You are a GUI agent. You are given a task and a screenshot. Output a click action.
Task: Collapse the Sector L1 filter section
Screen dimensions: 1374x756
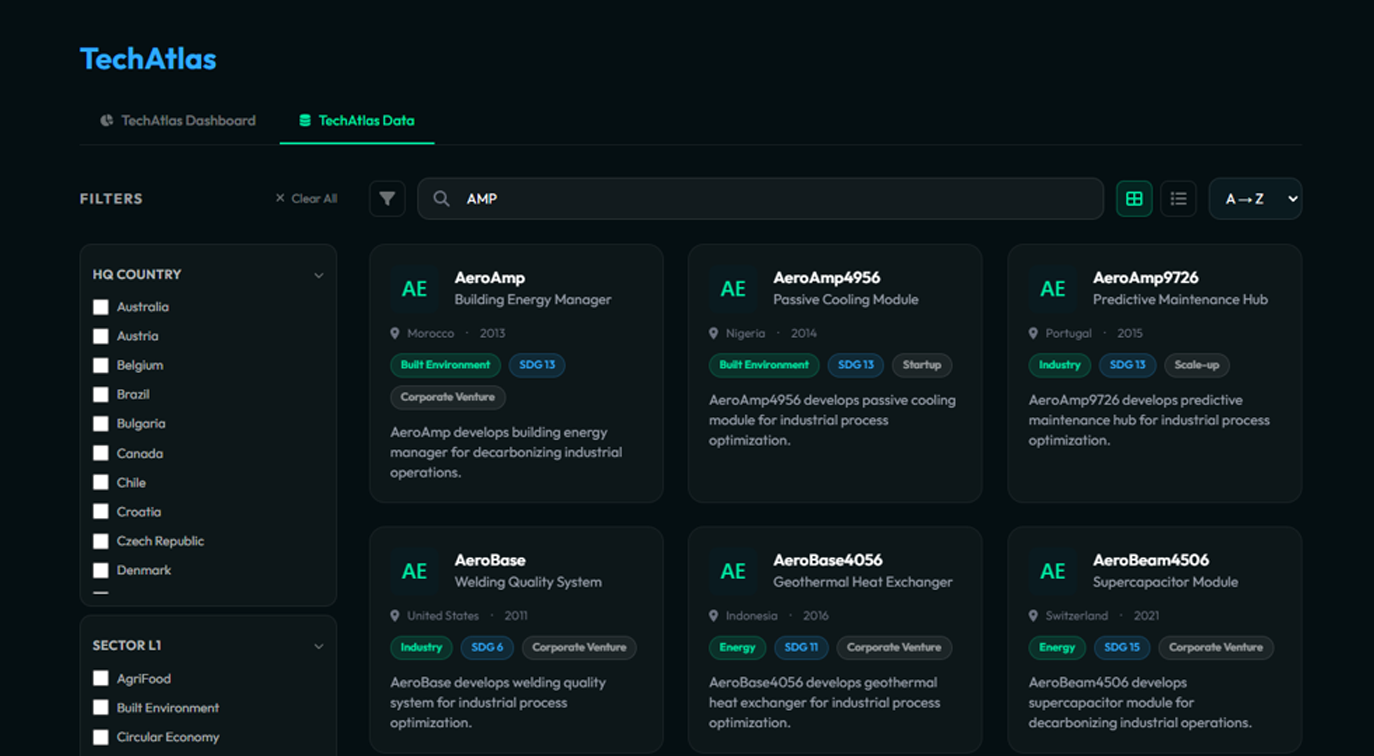click(318, 646)
